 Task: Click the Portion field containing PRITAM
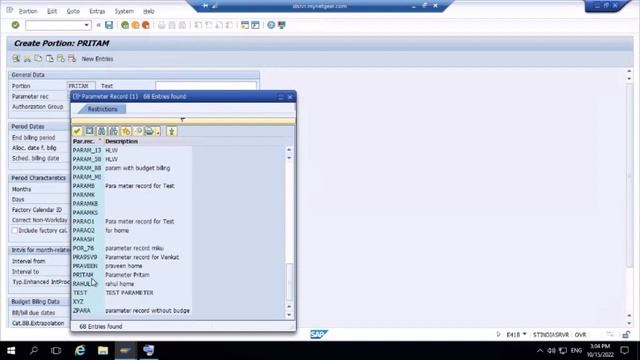tap(81, 86)
